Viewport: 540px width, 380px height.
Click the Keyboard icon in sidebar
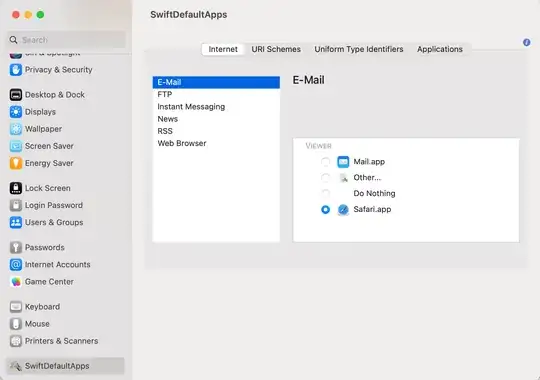[16, 307]
